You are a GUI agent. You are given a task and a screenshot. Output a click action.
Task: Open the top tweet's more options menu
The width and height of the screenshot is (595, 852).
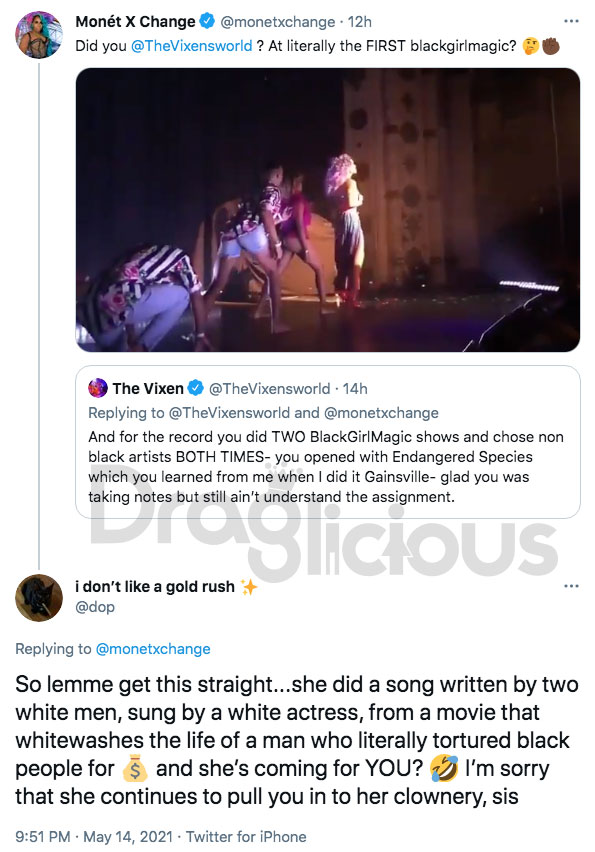(571, 21)
